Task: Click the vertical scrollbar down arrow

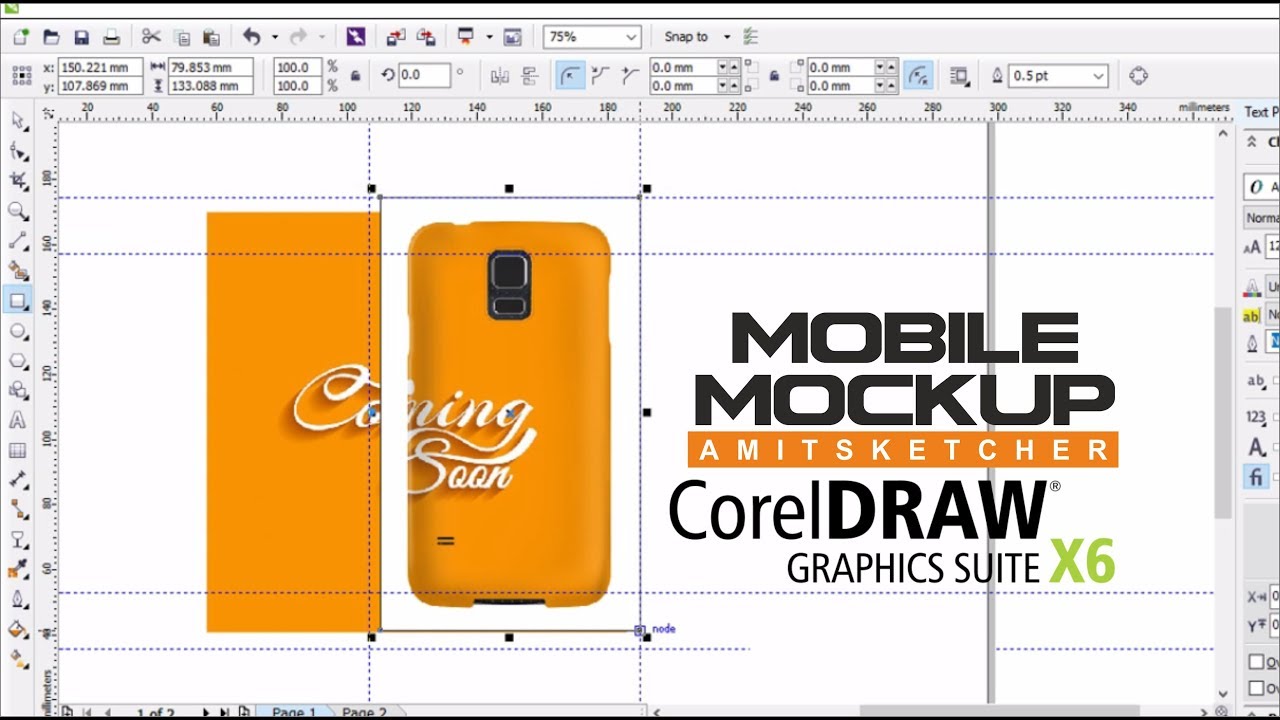Action: click(1225, 693)
